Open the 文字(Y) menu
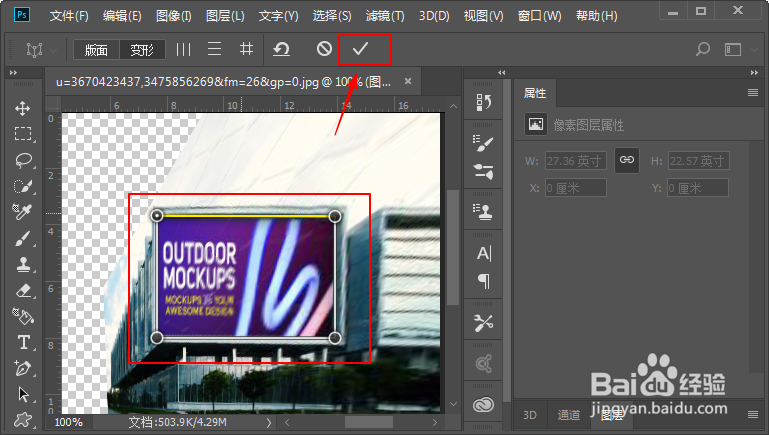Screen dimensions: 769x435 (279, 16)
